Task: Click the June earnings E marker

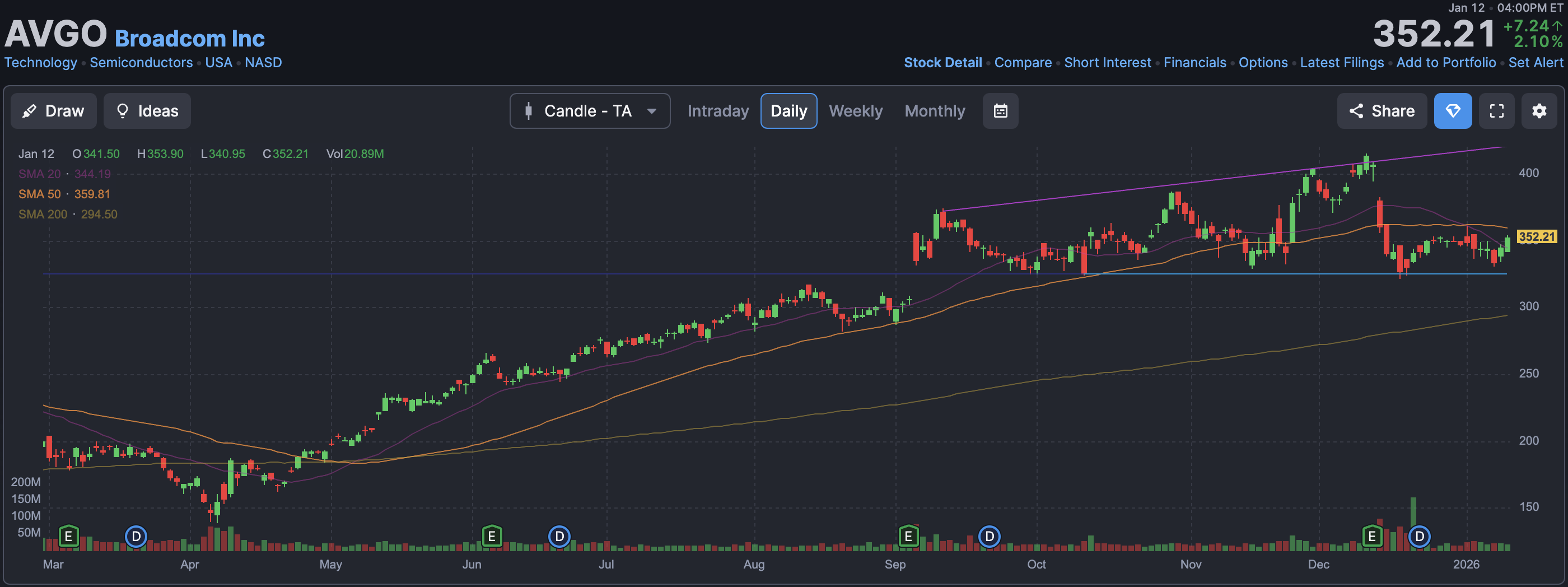Action: coord(492,537)
